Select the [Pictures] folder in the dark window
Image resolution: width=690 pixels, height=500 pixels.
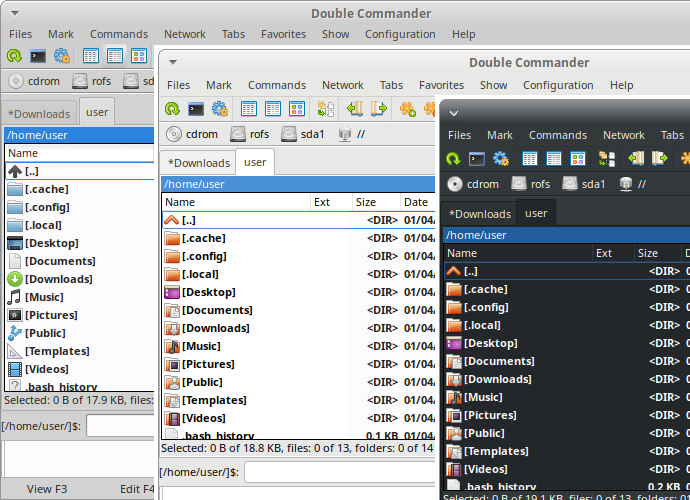[490, 415]
